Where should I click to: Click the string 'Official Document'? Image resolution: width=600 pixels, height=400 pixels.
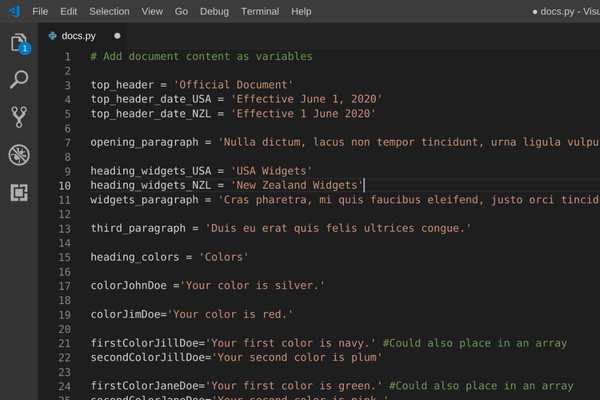pos(233,85)
